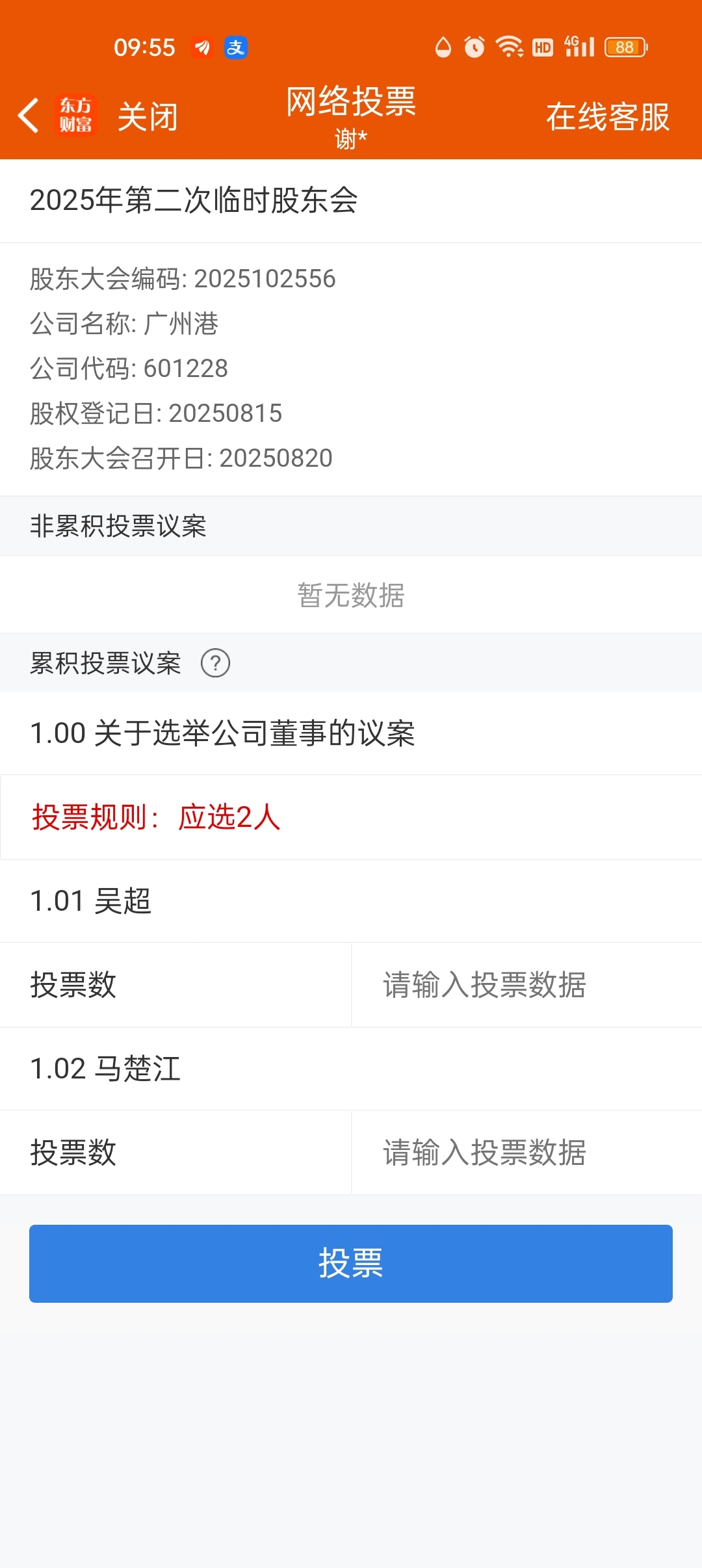Screen dimensions: 702x1568
Task: Tap the HD status bar icon
Action: pos(543,47)
